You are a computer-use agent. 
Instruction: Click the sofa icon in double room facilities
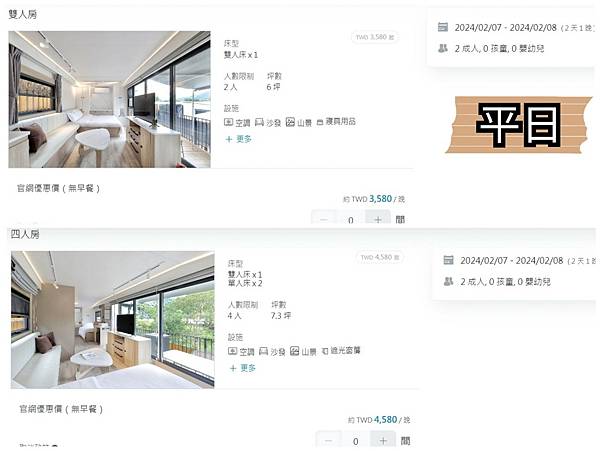(x=259, y=122)
